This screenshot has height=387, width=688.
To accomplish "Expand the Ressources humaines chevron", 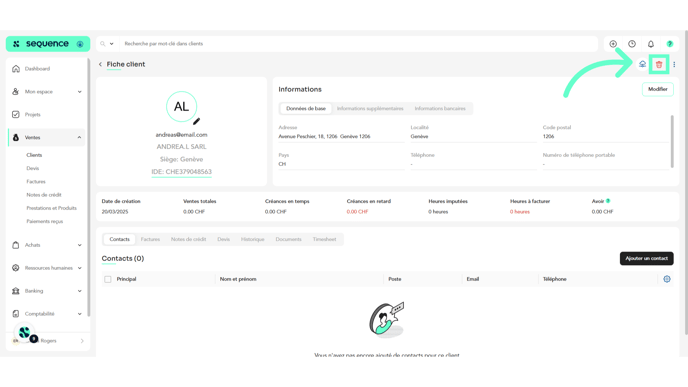I will (x=79, y=268).
